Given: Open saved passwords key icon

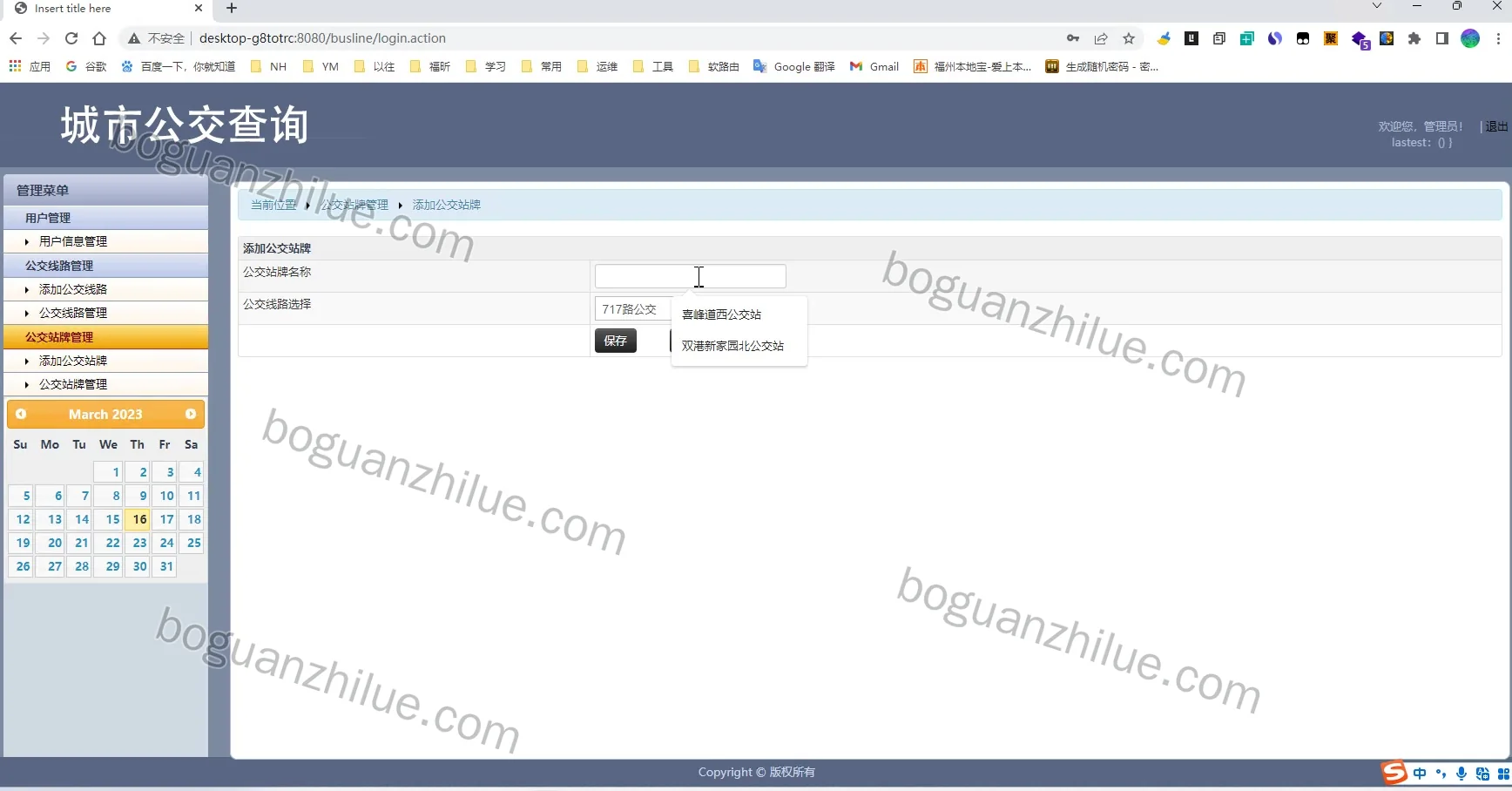Looking at the screenshot, I should [1073, 38].
